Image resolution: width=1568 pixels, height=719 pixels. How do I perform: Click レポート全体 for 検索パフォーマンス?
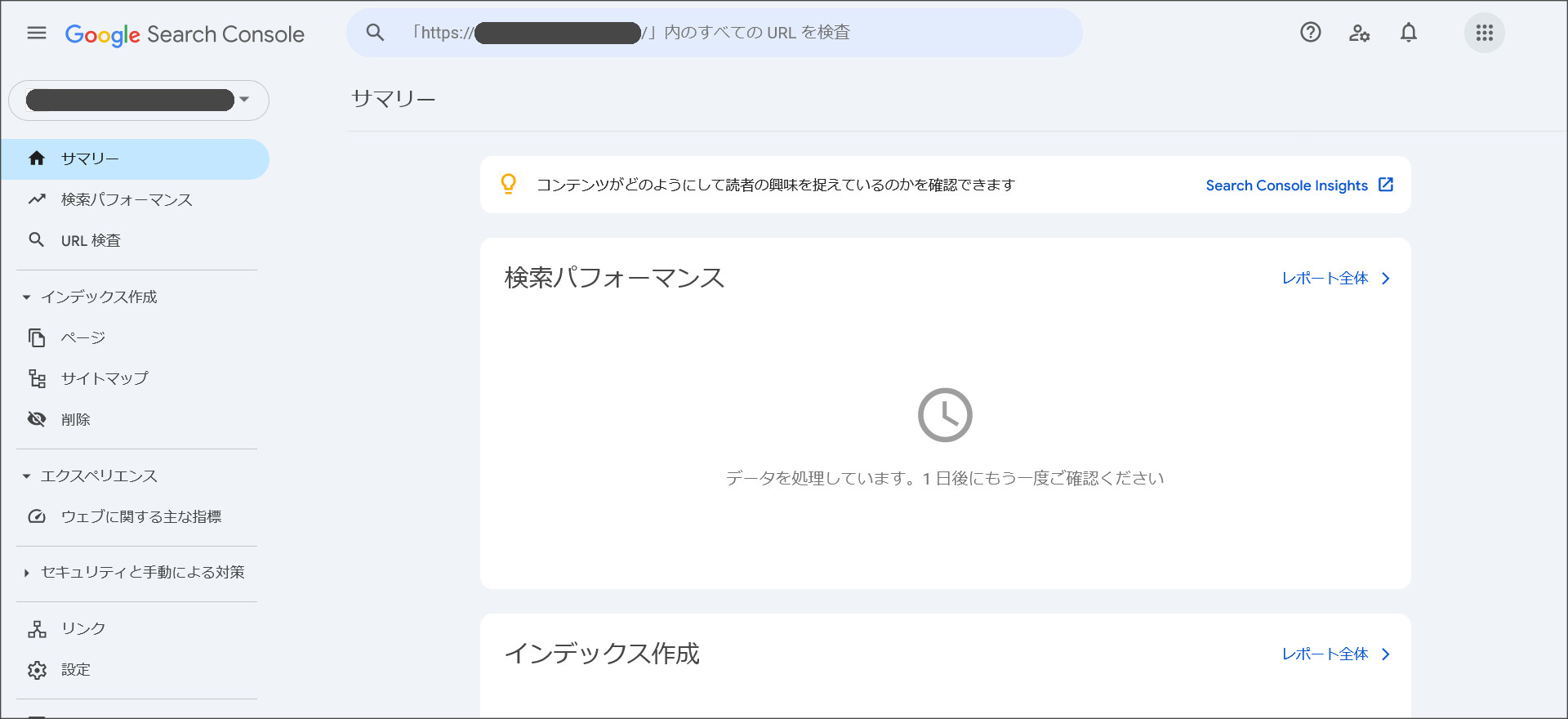click(x=1325, y=278)
